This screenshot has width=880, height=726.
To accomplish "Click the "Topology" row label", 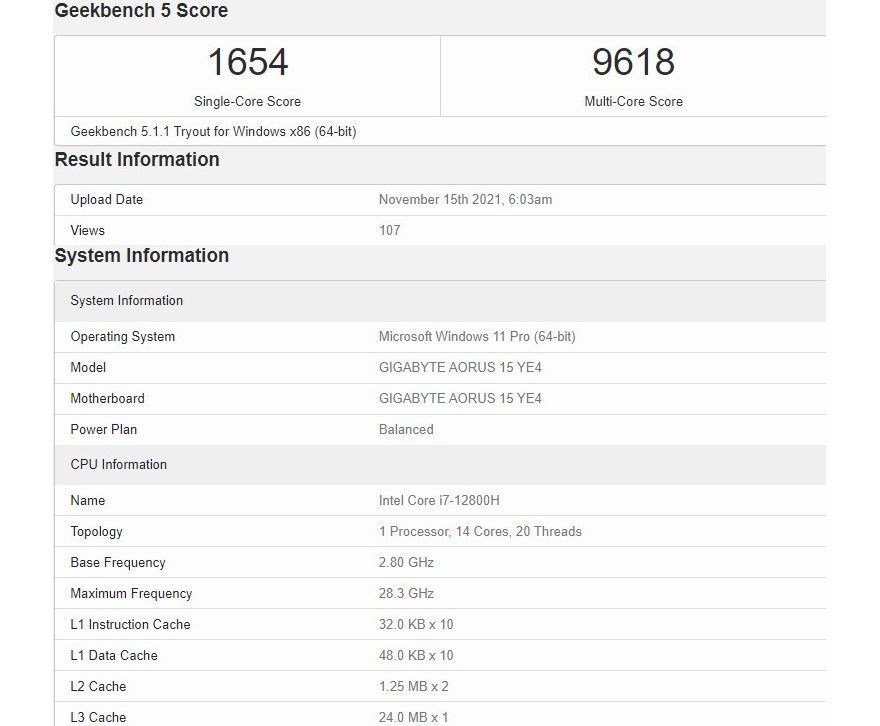I will click(97, 532).
